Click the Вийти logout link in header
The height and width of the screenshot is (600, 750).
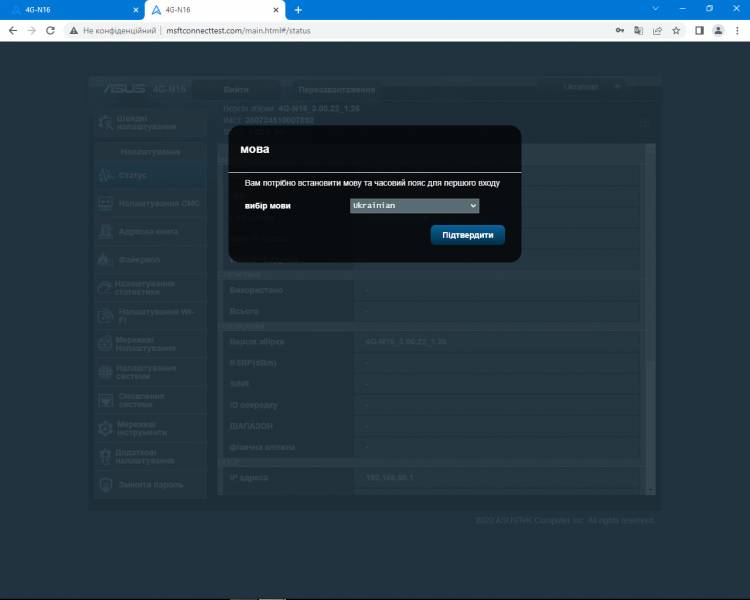point(236,90)
